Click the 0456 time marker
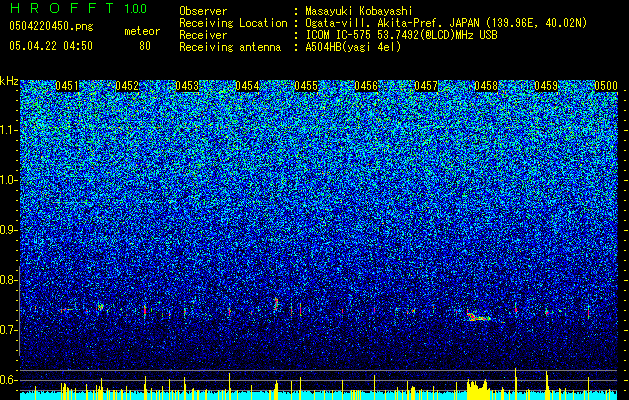The image size is (629, 400). (x=366, y=86)
